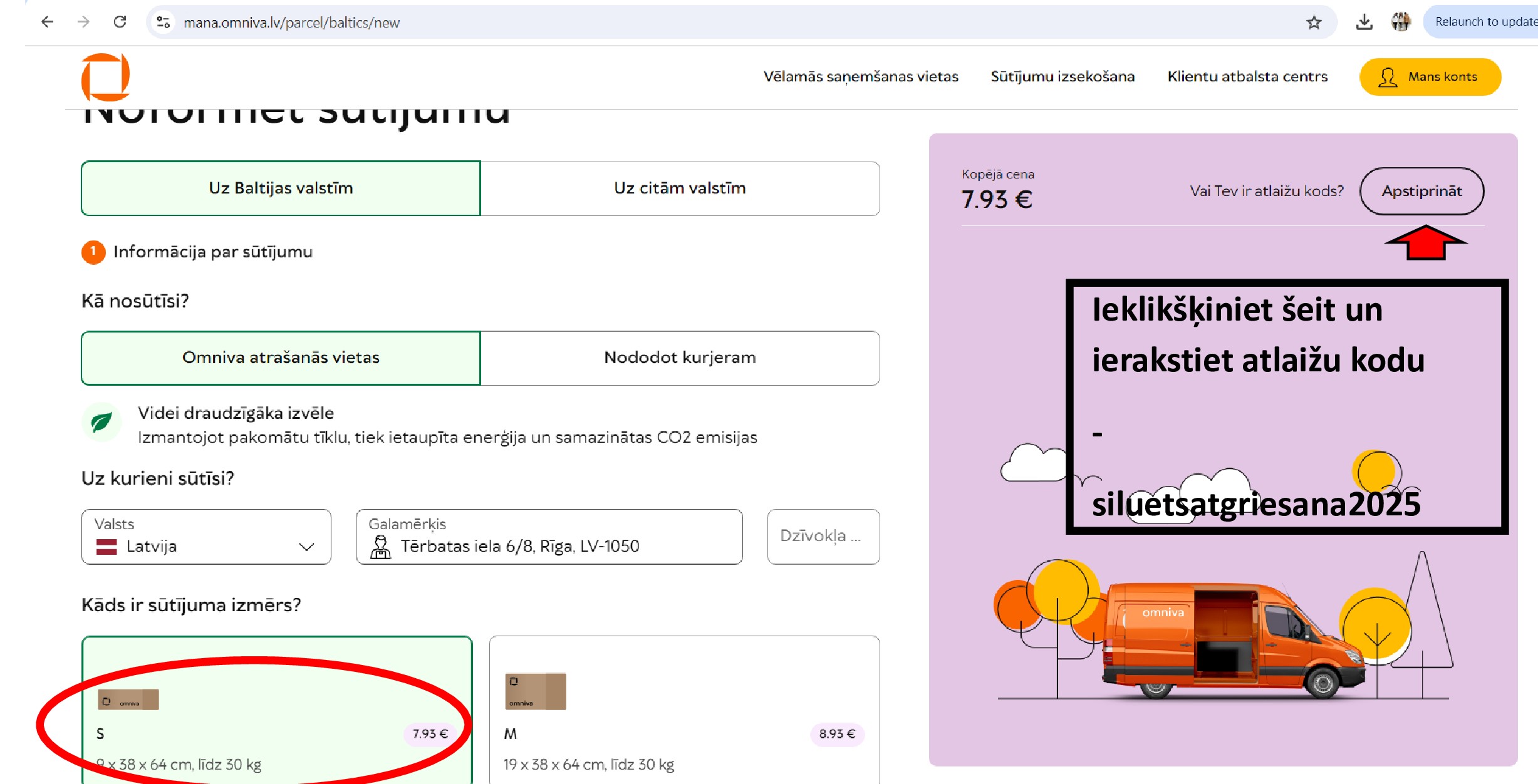Open the Valsts country dropdown
Image resolution: width=1538 pixels, height=784 pixels.
206,537
